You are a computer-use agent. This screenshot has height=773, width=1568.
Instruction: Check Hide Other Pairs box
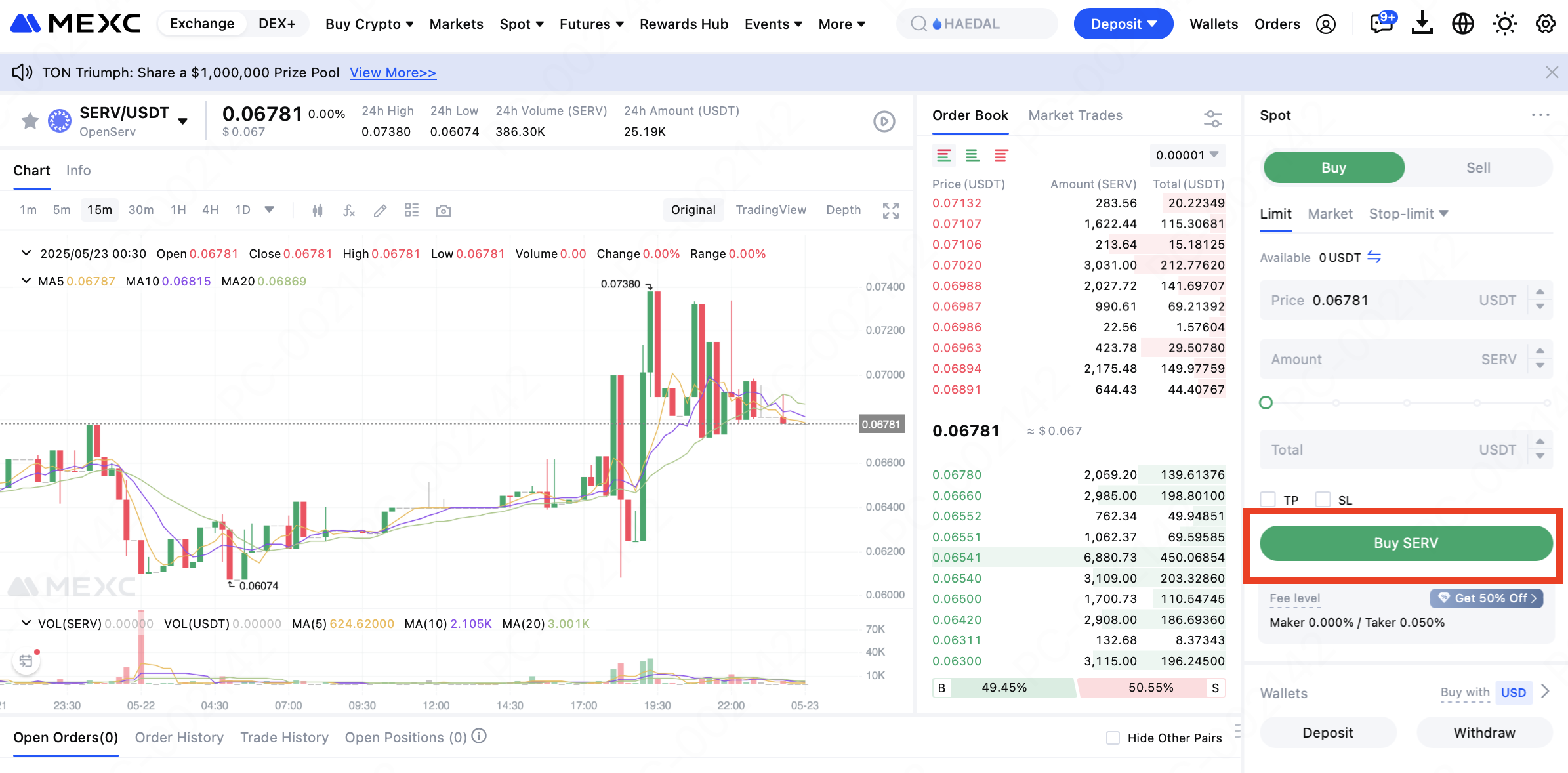click(x=1113, y=738)
